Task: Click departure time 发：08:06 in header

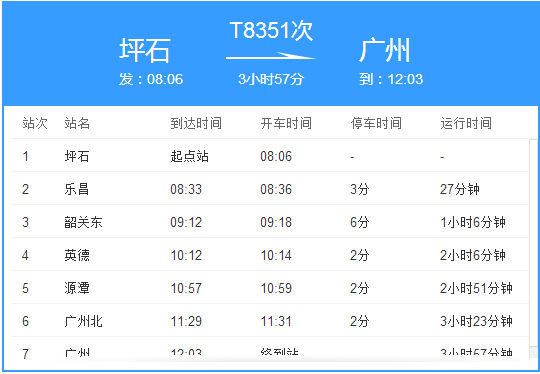Action: 151,79
